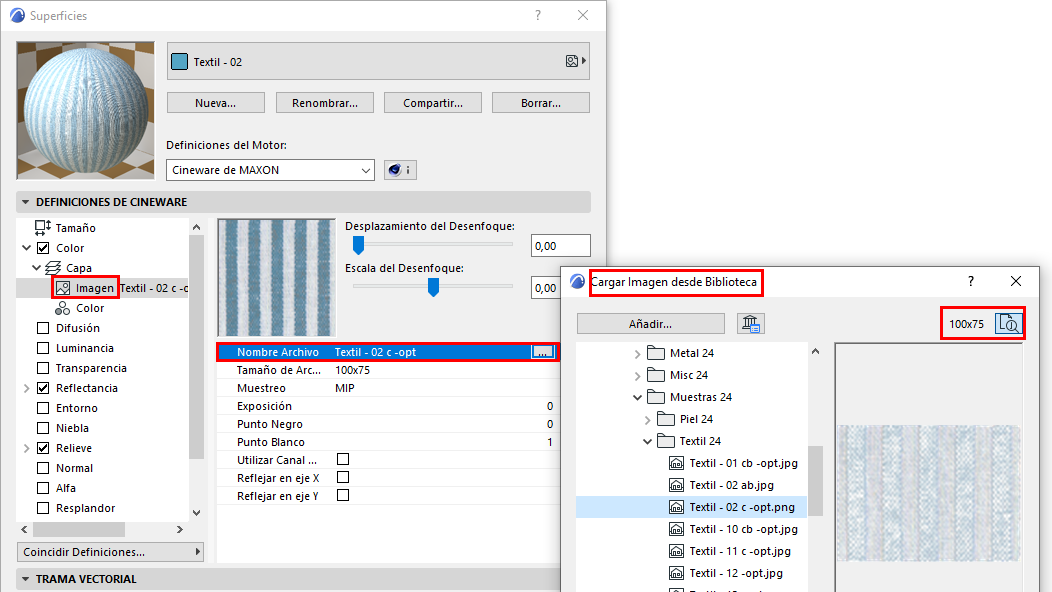
Task: Click the Metal 24 folder icon
Action: [x=656, y=353]
